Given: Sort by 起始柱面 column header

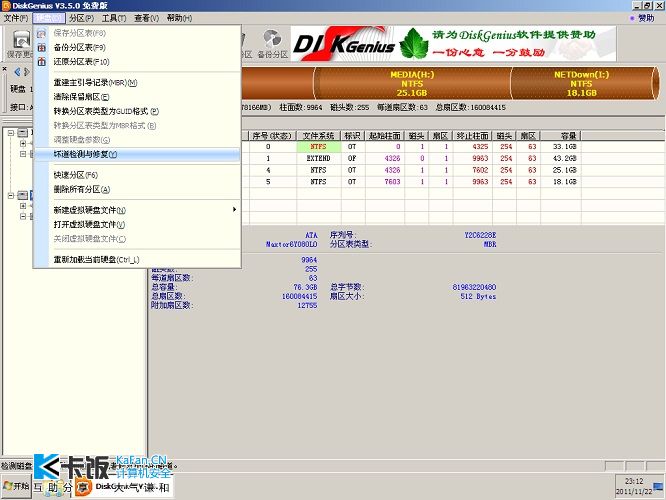Looking at the screenshot, I should click(385, 136).
